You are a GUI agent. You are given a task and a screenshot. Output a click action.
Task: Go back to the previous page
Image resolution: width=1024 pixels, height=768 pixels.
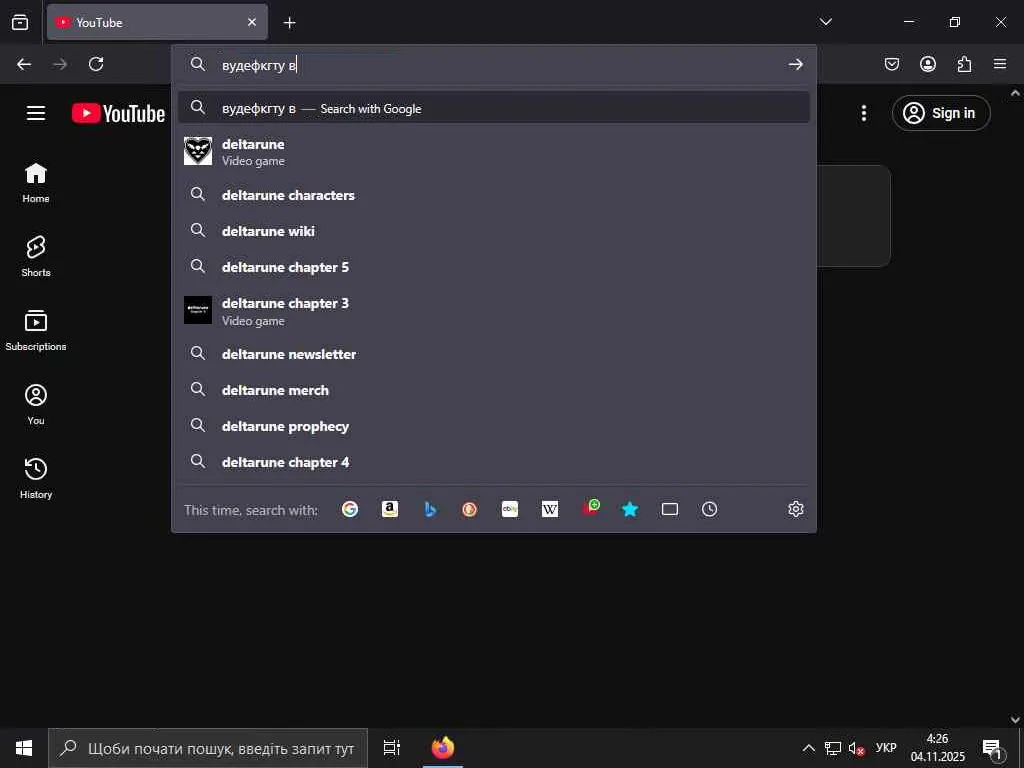[x=24, y=64]
